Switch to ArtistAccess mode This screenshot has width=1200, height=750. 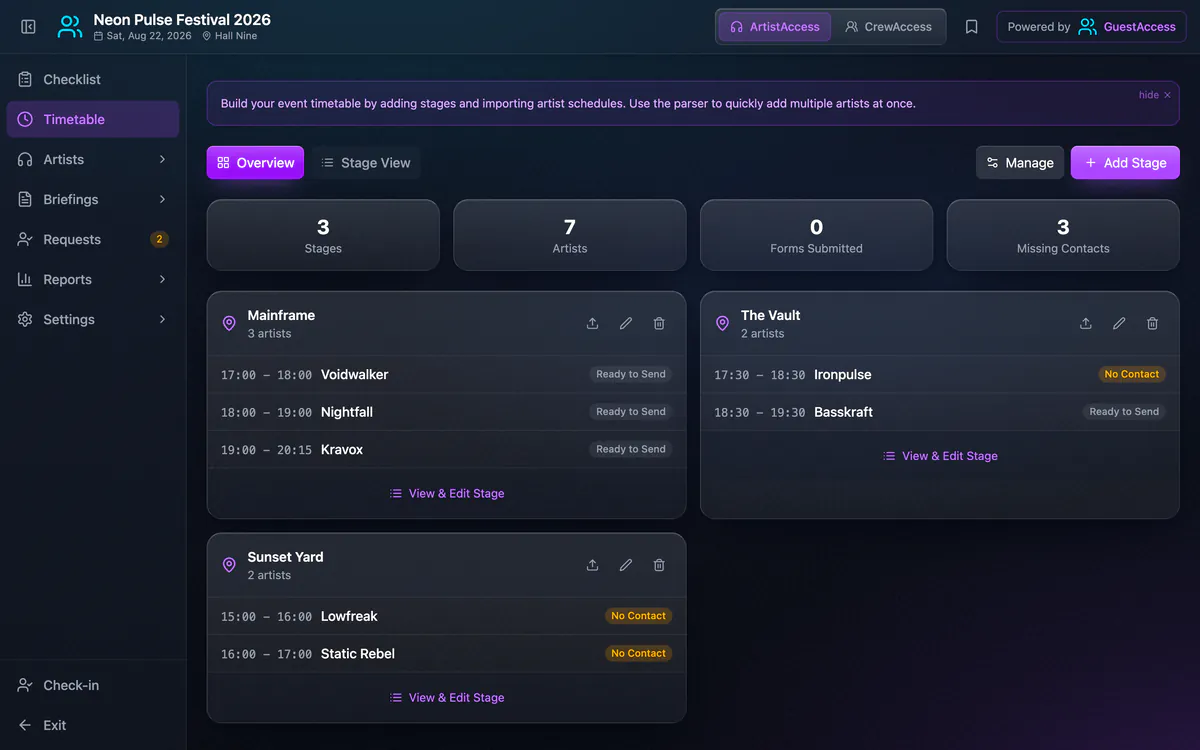point(775,27)
